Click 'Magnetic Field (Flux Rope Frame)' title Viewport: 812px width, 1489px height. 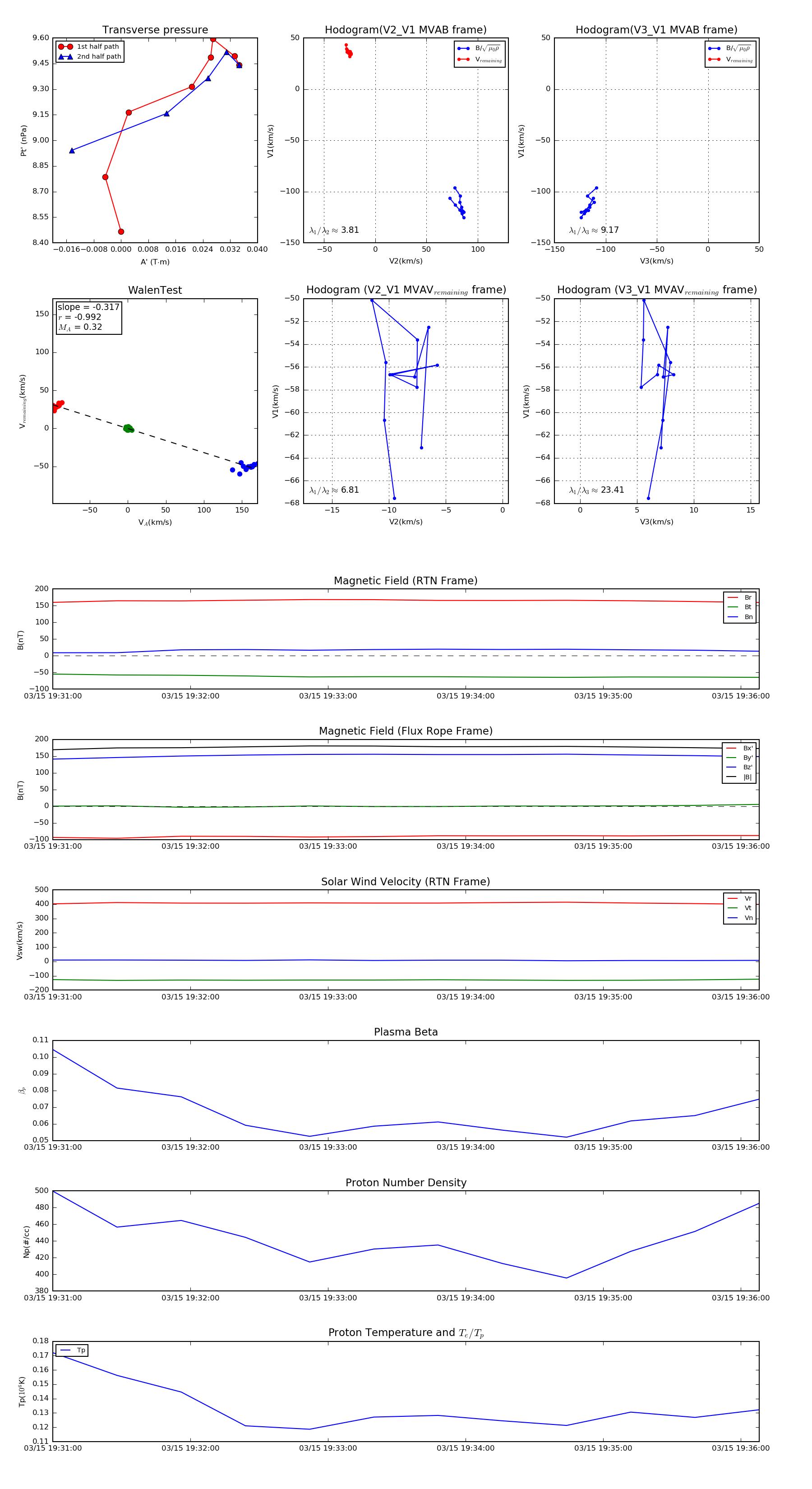click(x=406, y=731)
